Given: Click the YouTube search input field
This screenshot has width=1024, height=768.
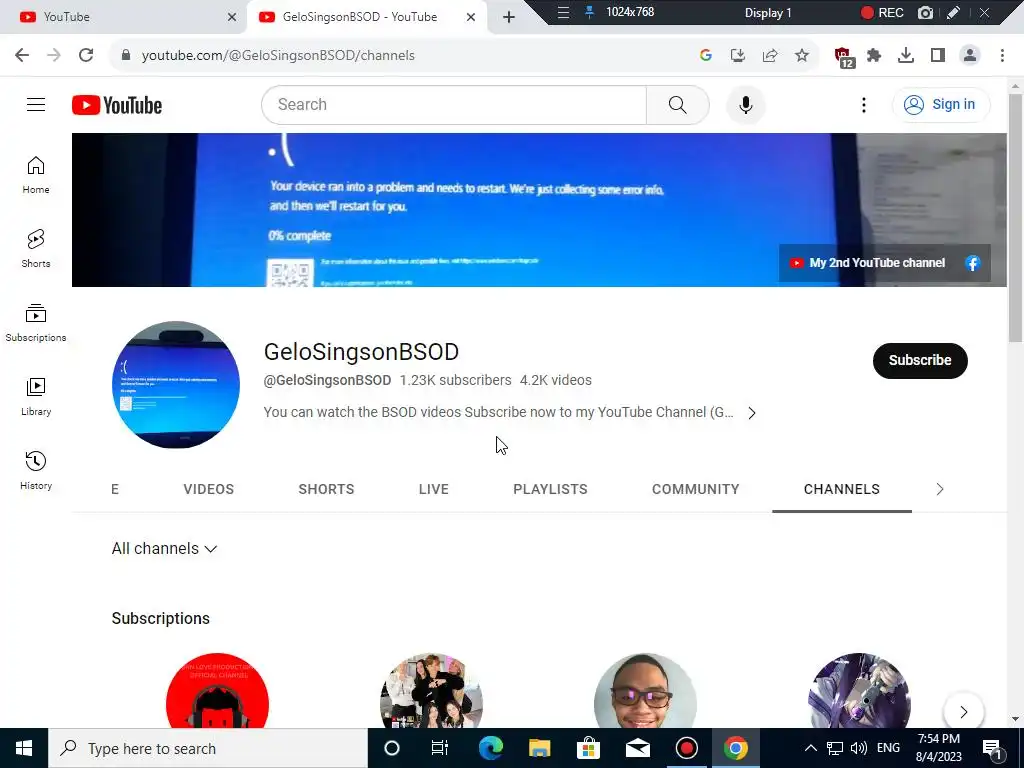Looking at the screenshot, I should click(x=454, y=104).
